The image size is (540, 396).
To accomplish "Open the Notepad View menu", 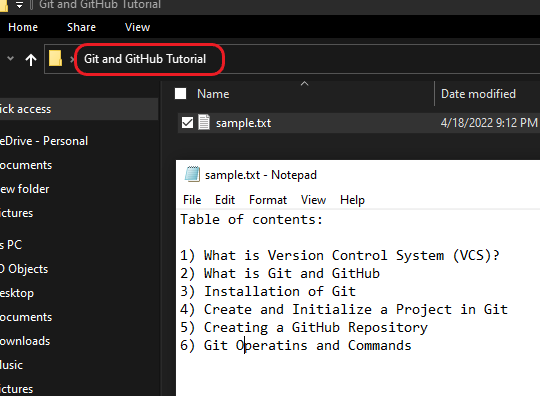I will pos(313,200).
